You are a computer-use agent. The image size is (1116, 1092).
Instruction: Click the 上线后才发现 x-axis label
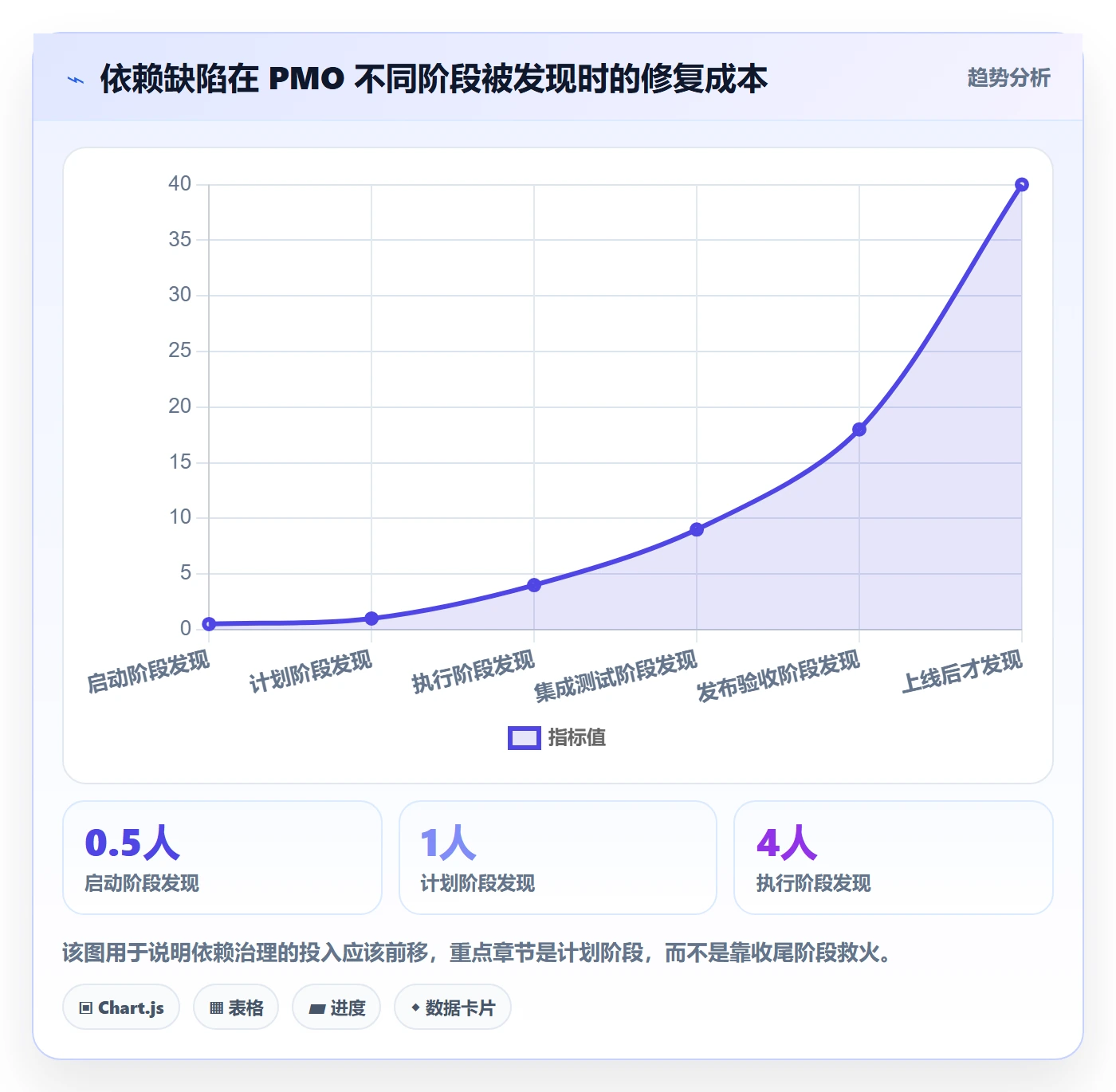pos(962,671)
